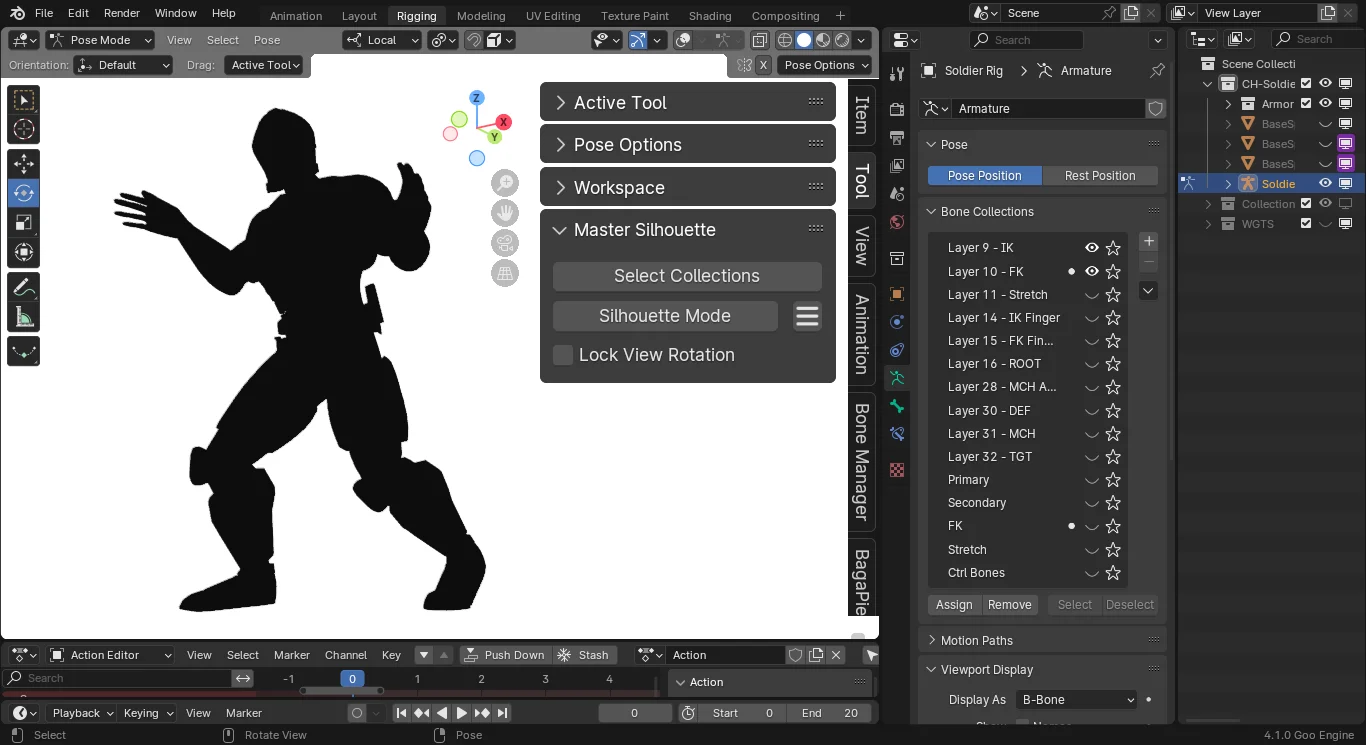
Task: Click the Measure tool icon
Action: 24,317
